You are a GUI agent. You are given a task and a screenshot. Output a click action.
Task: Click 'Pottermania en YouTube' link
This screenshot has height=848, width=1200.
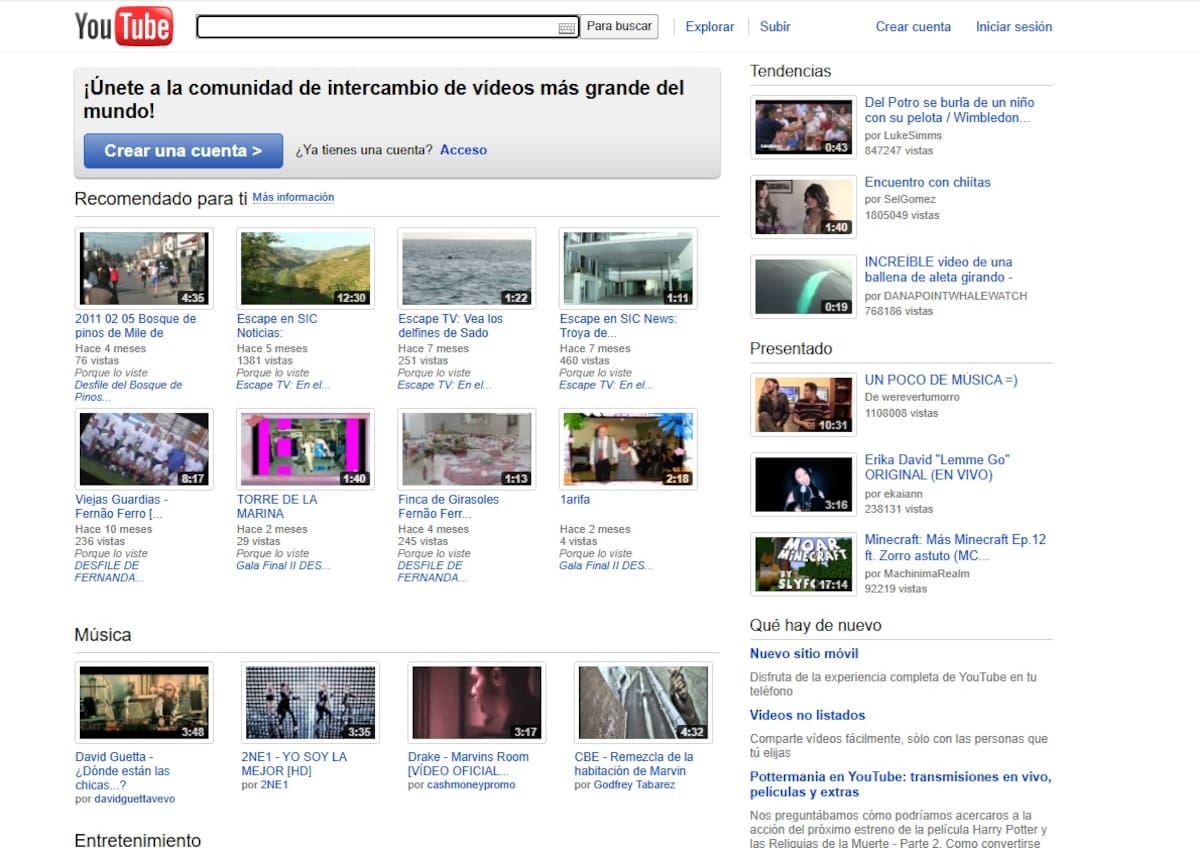[900, 784]
